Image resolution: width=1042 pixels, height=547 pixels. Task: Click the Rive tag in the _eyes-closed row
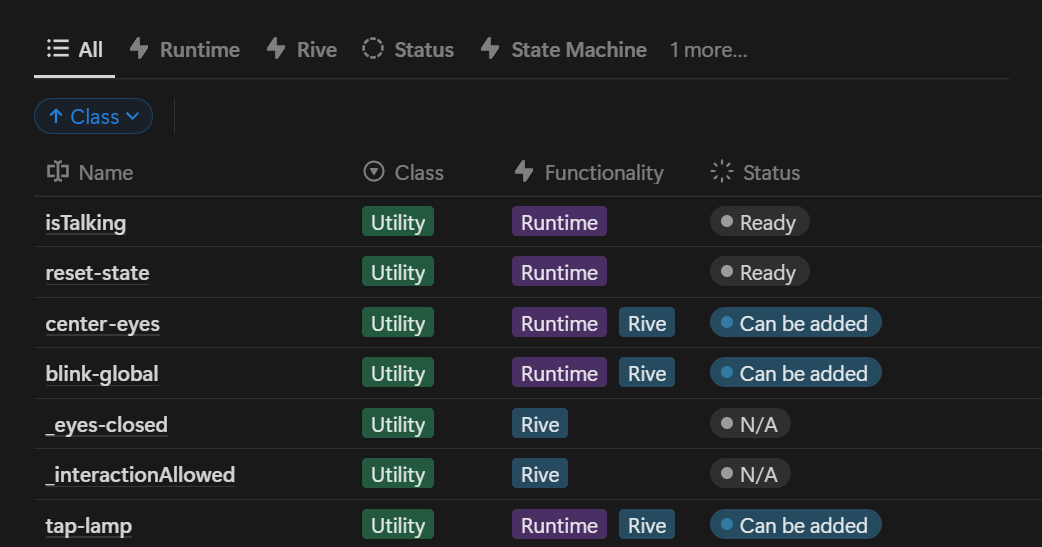click(540, 424)
